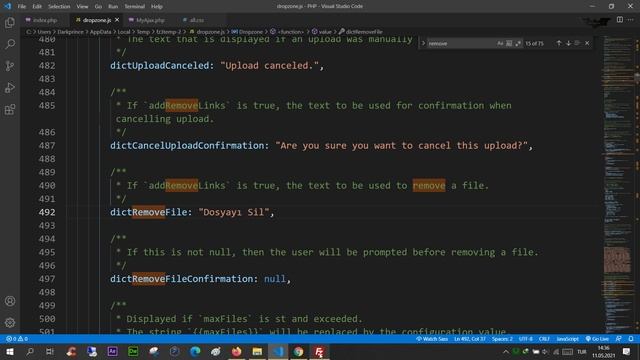Click Split Editor Right icon
The width and height of the screenshot is (640, 360).
point(620,20)
